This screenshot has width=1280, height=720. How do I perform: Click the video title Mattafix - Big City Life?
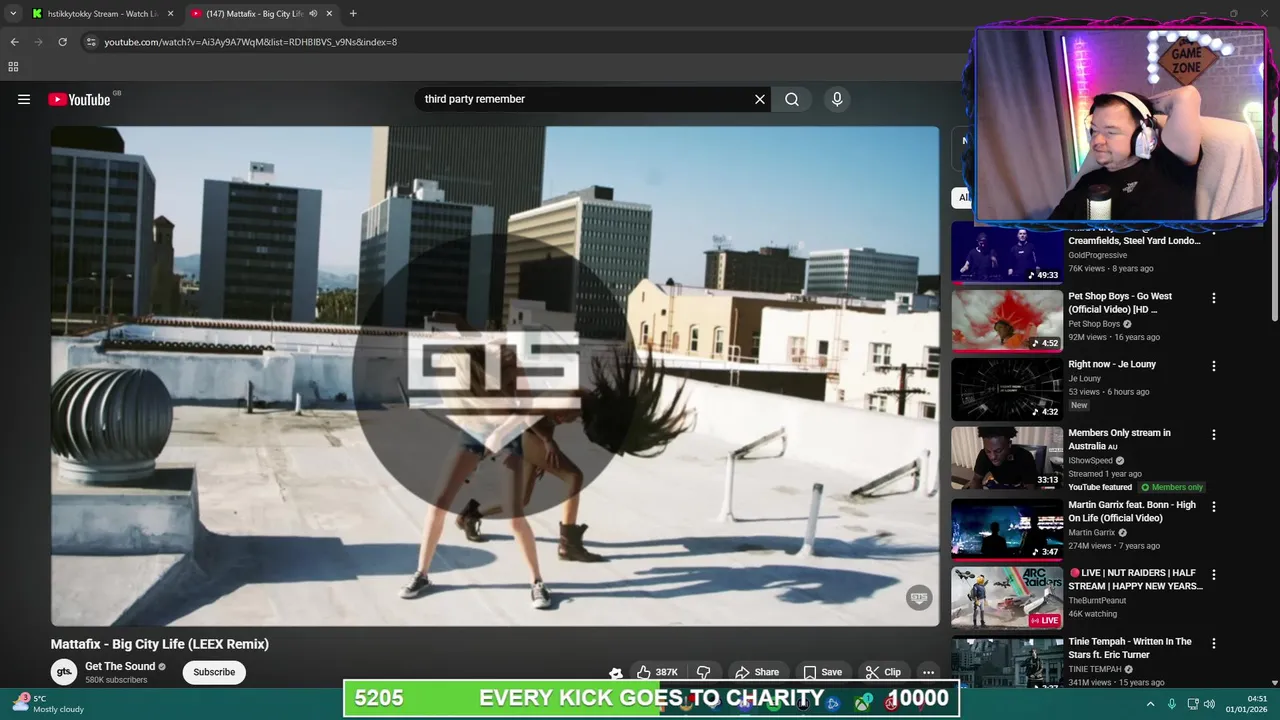[160, 644]
